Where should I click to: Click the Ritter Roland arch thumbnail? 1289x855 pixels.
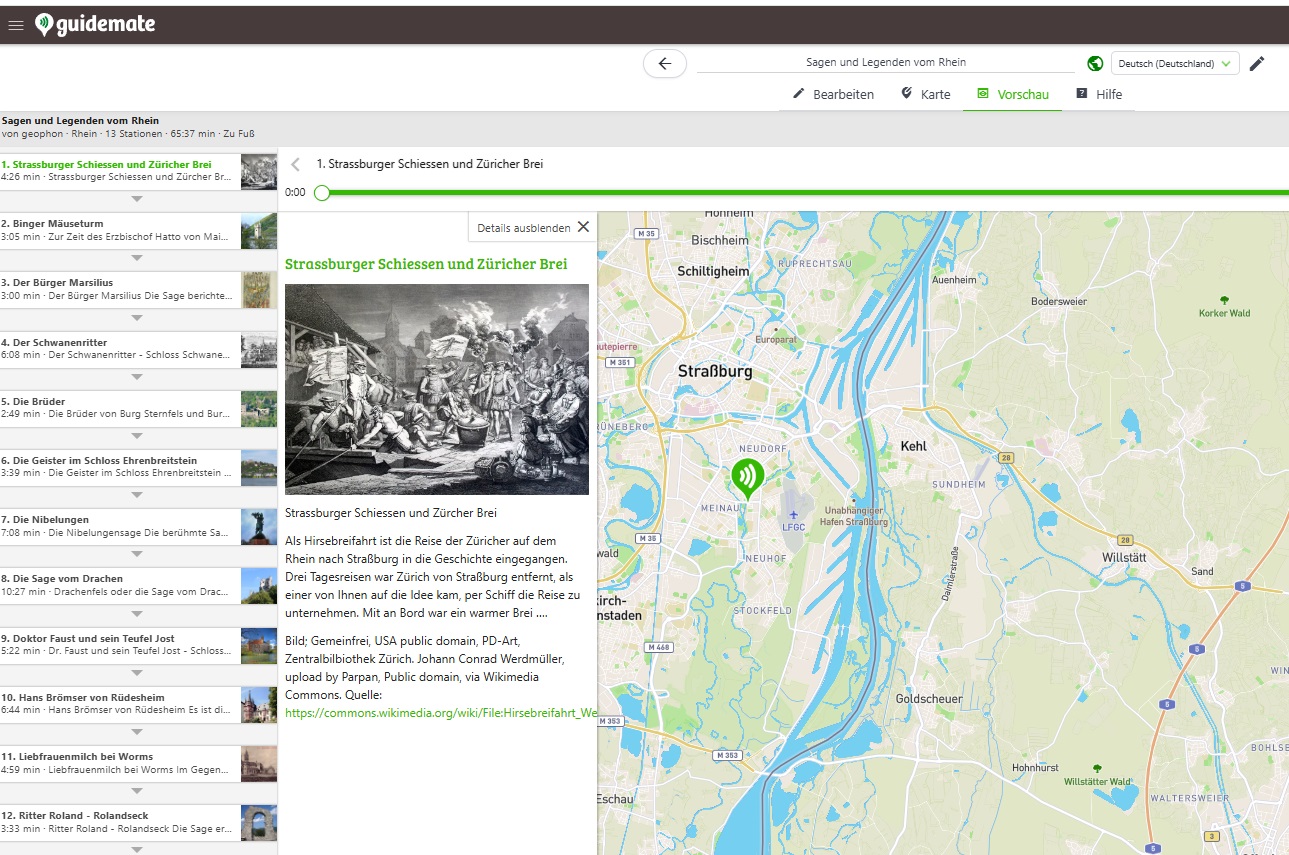pyautogui.click(x=259, y=822)
